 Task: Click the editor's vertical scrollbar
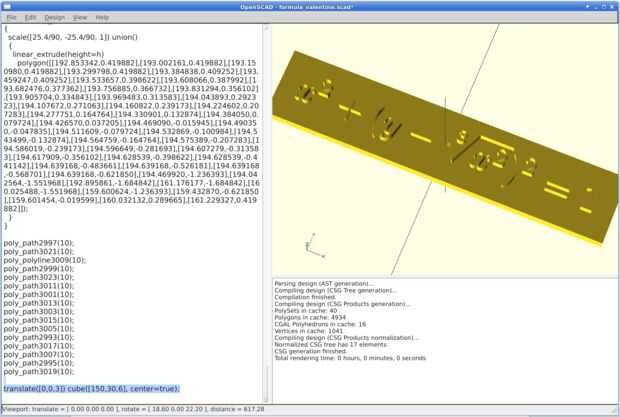pos(266,213)
